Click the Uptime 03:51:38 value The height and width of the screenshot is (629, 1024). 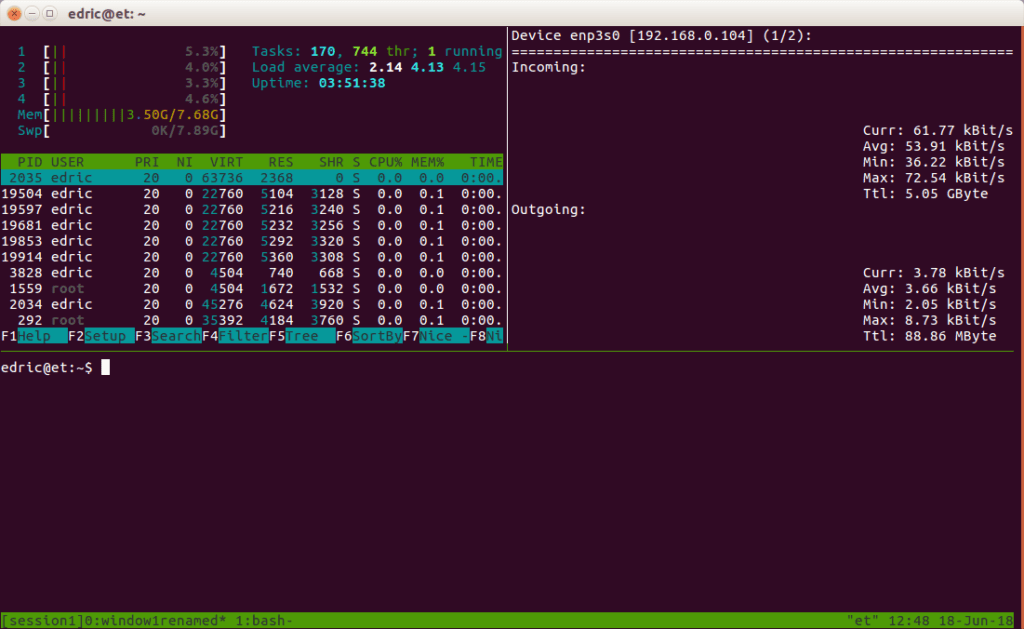pyautogui.click(x=352, y=83)
